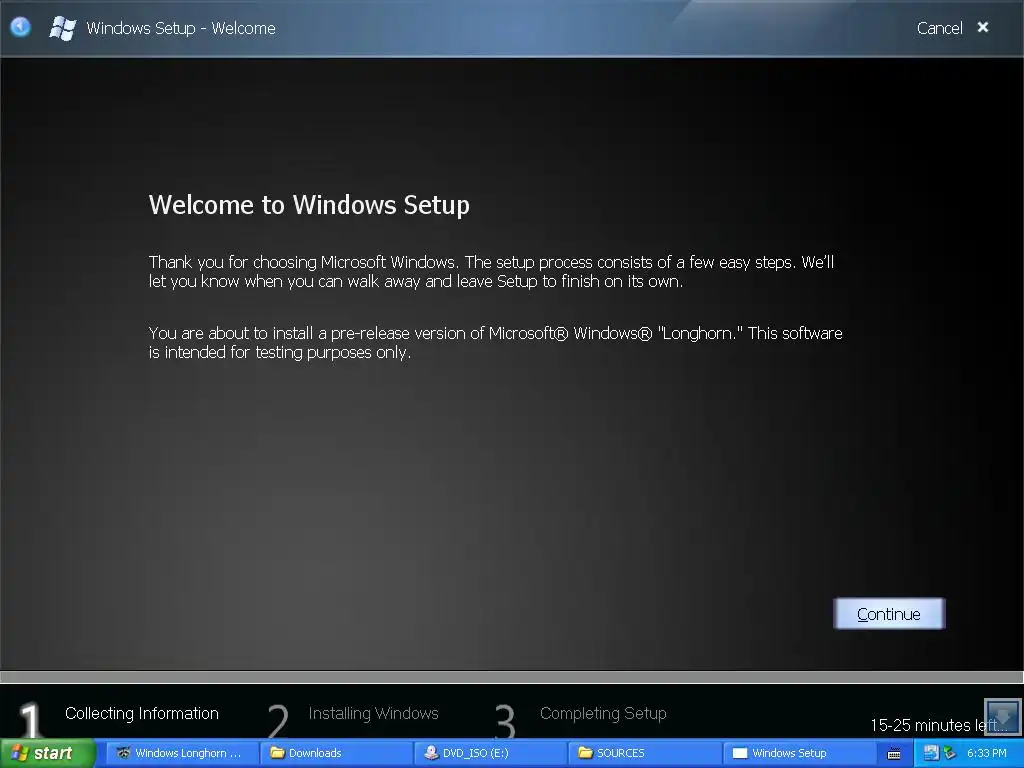1024x768 pixels.
Task: Click the Collecting Information step label
Action: click(x=142, y=713)
